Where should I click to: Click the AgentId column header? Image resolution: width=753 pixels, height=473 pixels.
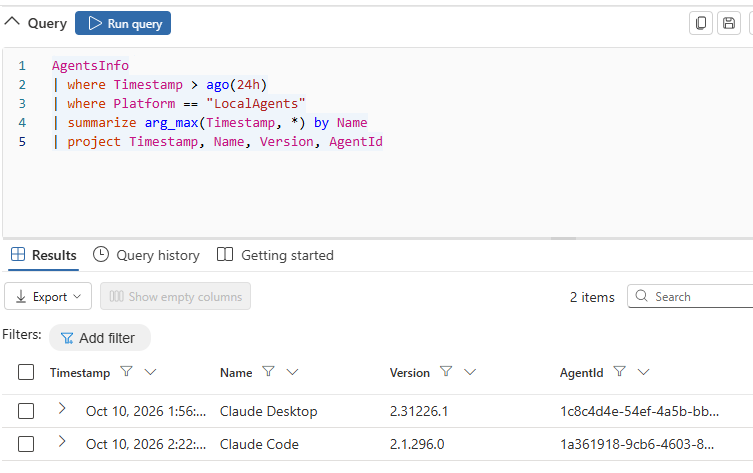[582, 373]
